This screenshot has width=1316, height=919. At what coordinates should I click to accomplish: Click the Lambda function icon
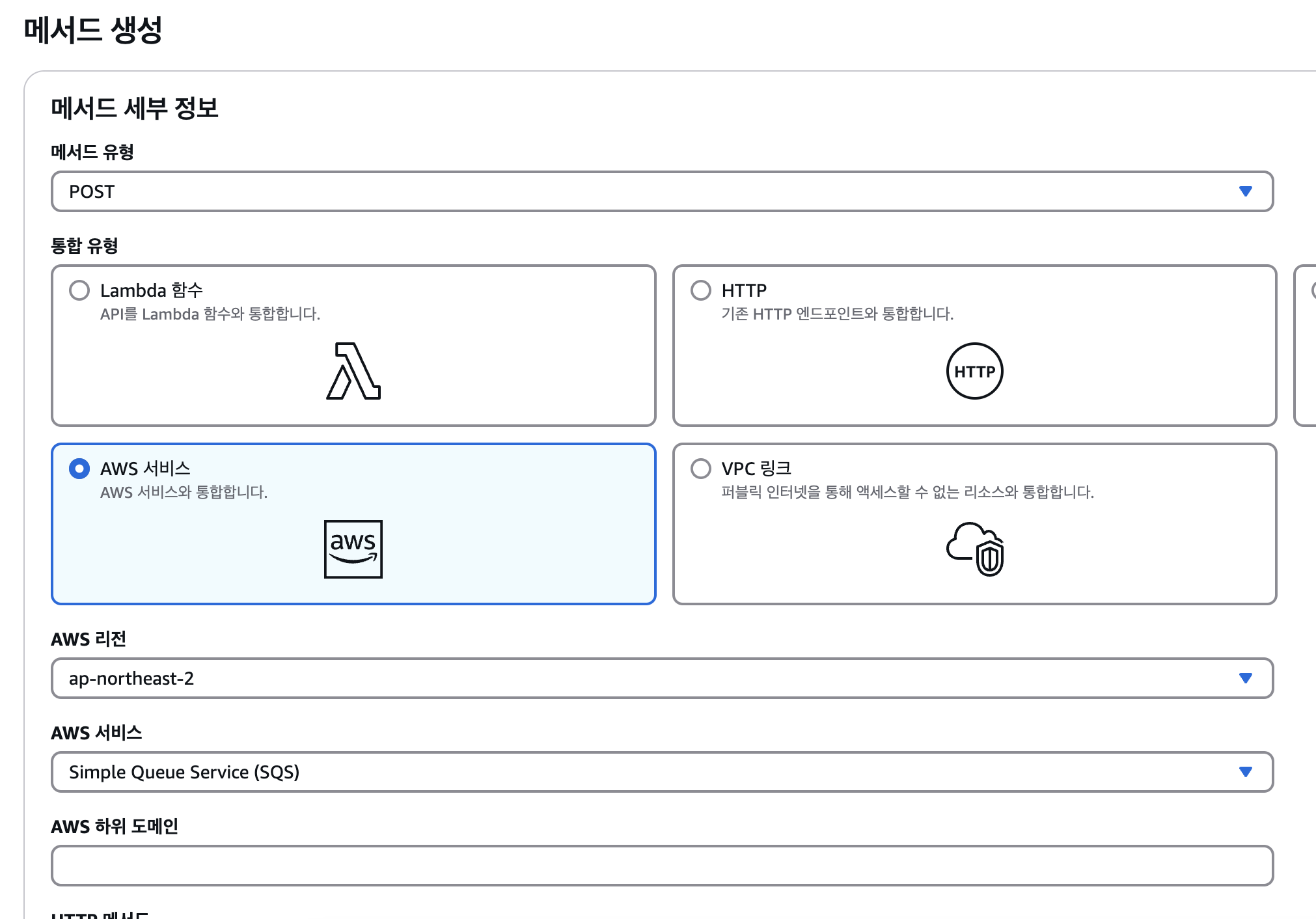click(x=353, y=371)
